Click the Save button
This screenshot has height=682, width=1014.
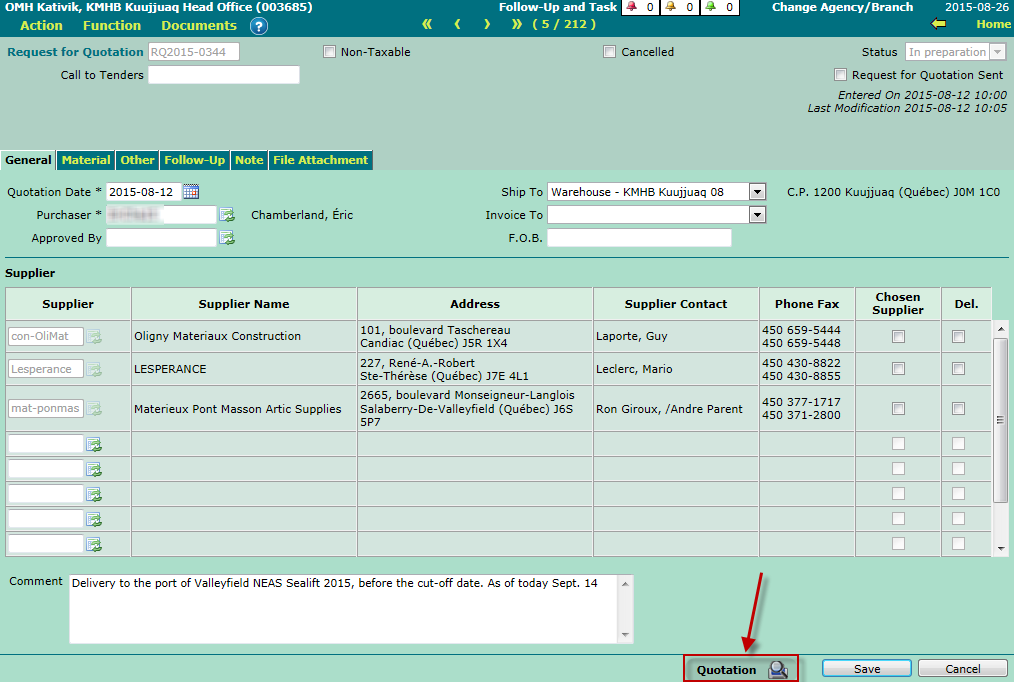coord(867,668)
